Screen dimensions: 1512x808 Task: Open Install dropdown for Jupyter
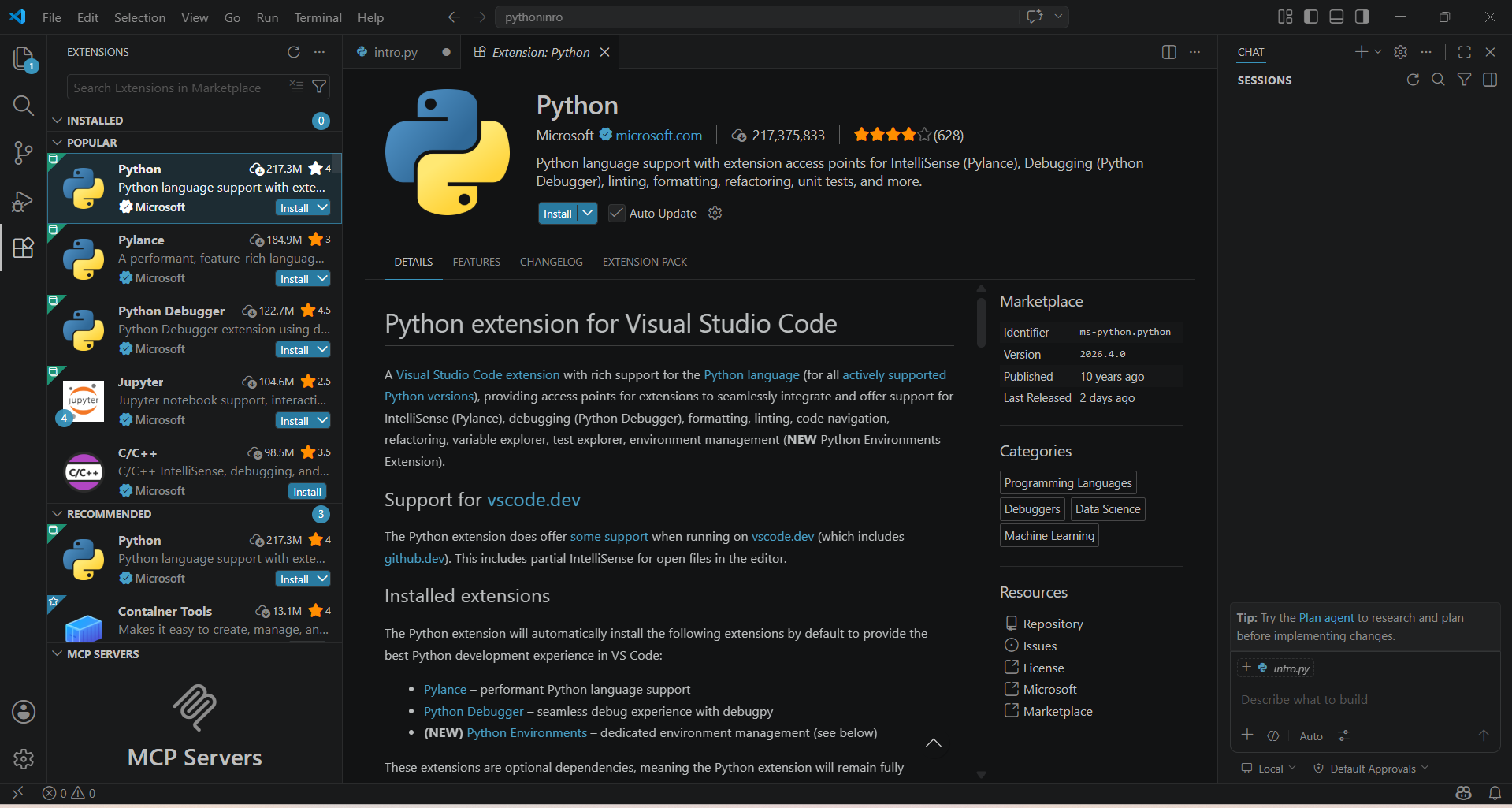322,420
